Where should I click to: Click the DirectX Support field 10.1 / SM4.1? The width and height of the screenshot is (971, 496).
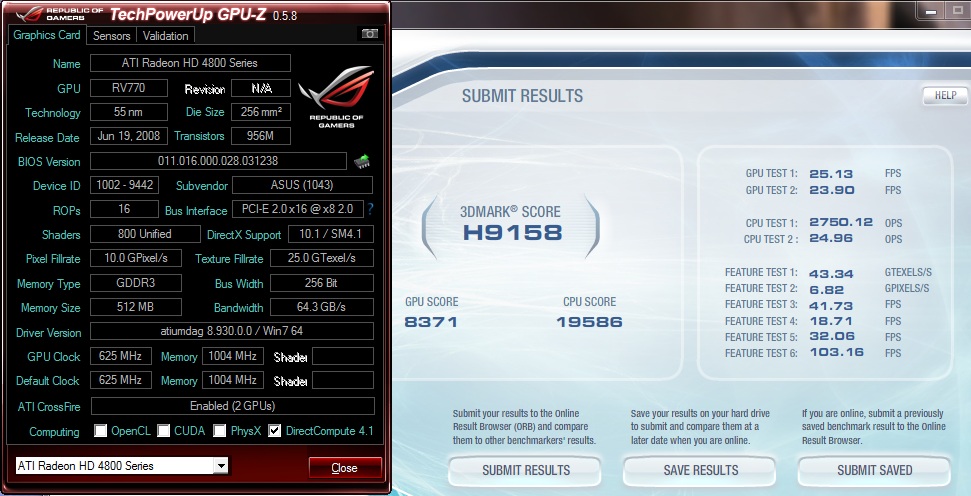pos(331,233)
